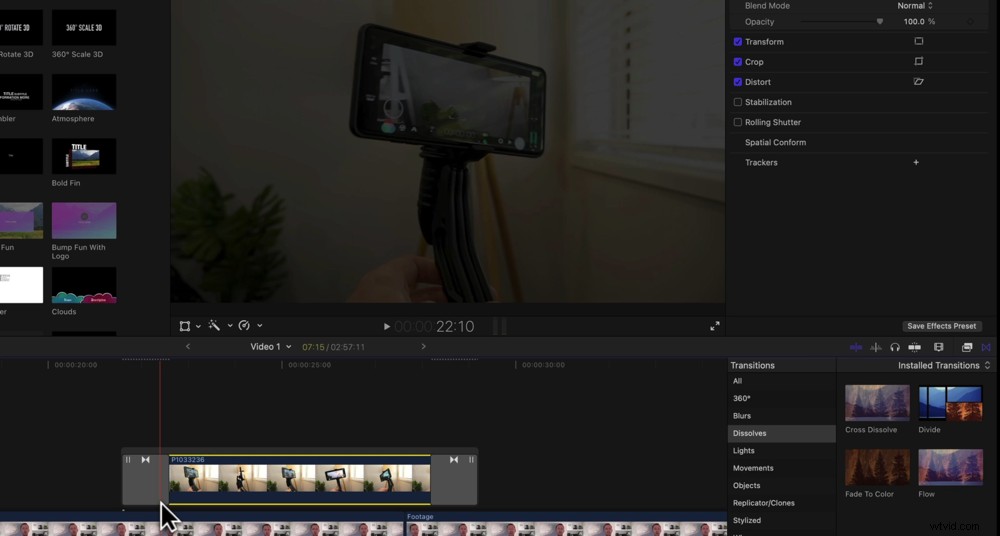Uncheck the Distort checkbox
This screenshot has width=1000, height=536.
pos(738,82)
